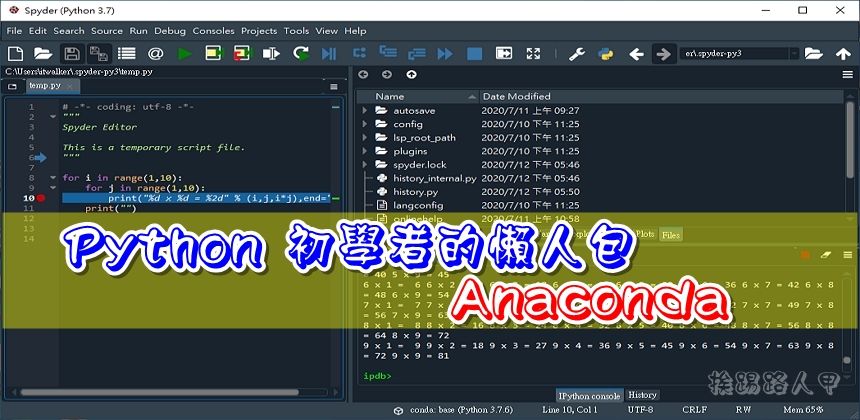Expand the autosave folder

365,111
